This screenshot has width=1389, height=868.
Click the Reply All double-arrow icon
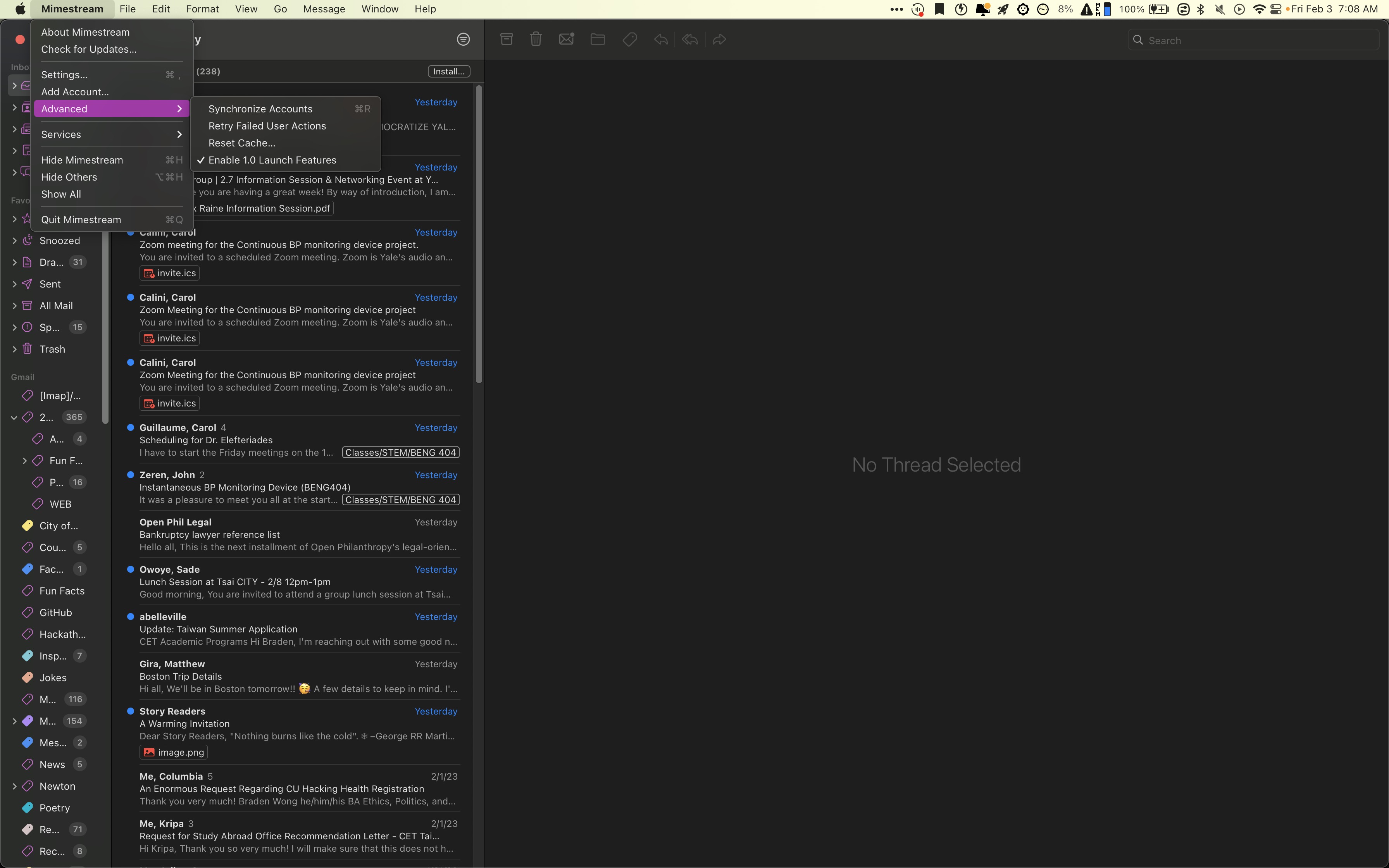pos(690,39)
